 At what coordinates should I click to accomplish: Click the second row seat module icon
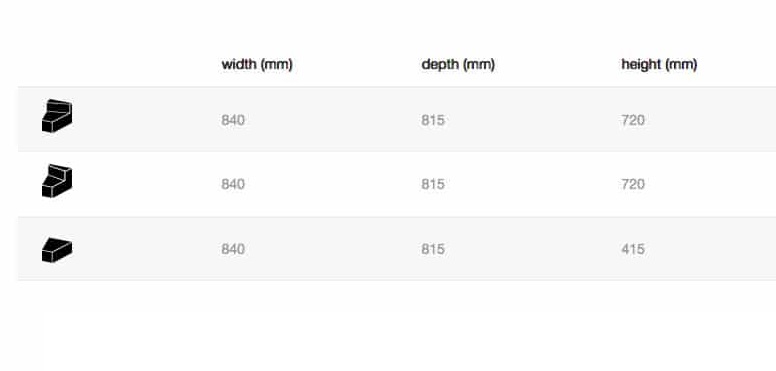57,181
